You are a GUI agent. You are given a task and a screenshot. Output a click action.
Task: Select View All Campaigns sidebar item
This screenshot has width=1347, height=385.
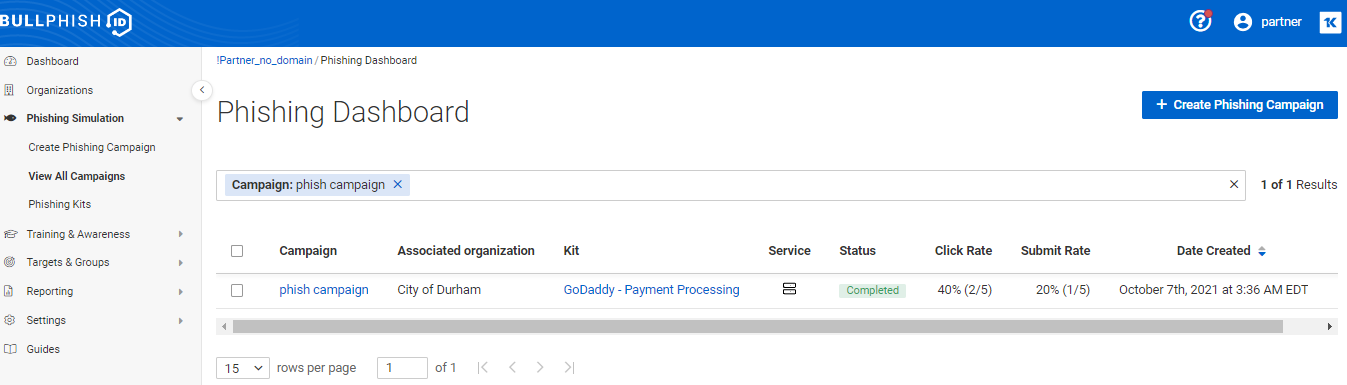[x=77, y=176]
